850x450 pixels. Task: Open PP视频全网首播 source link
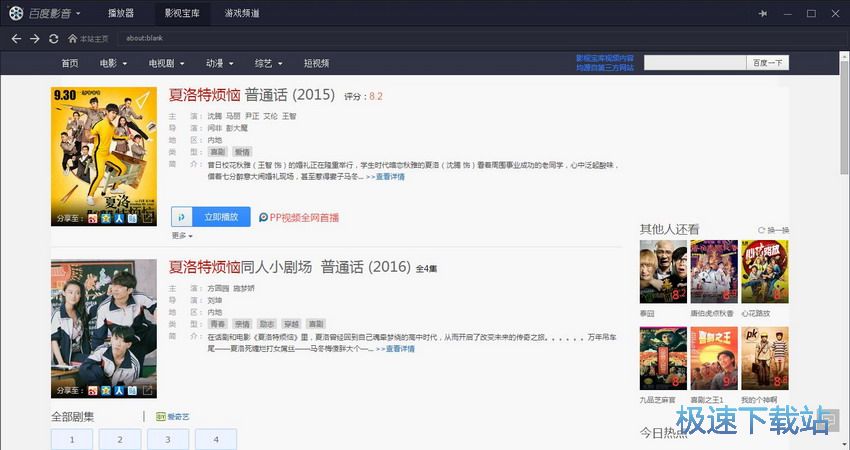(299, 217)
